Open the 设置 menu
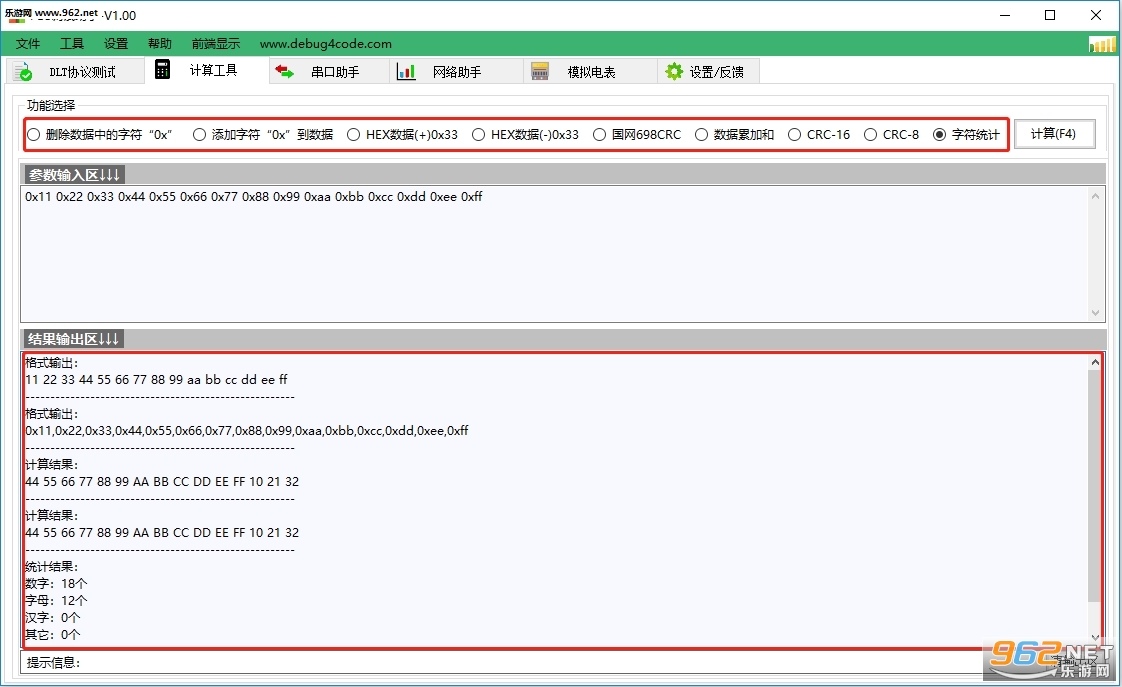This screenshot has width=1122, height=687. (116, 44)
